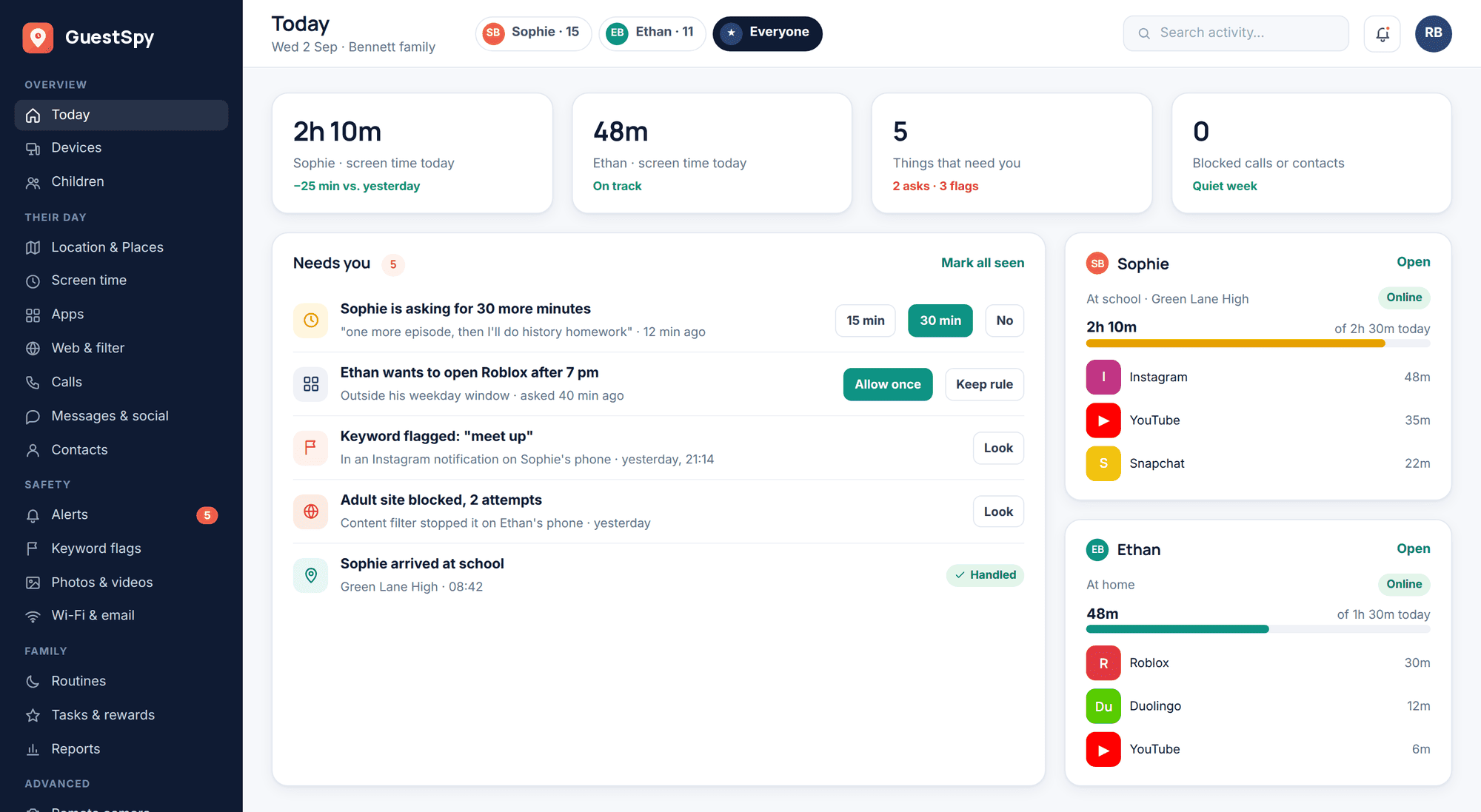Go to the Today page
The width and height of the screenshot is (1481, 812).
(121, 115)
